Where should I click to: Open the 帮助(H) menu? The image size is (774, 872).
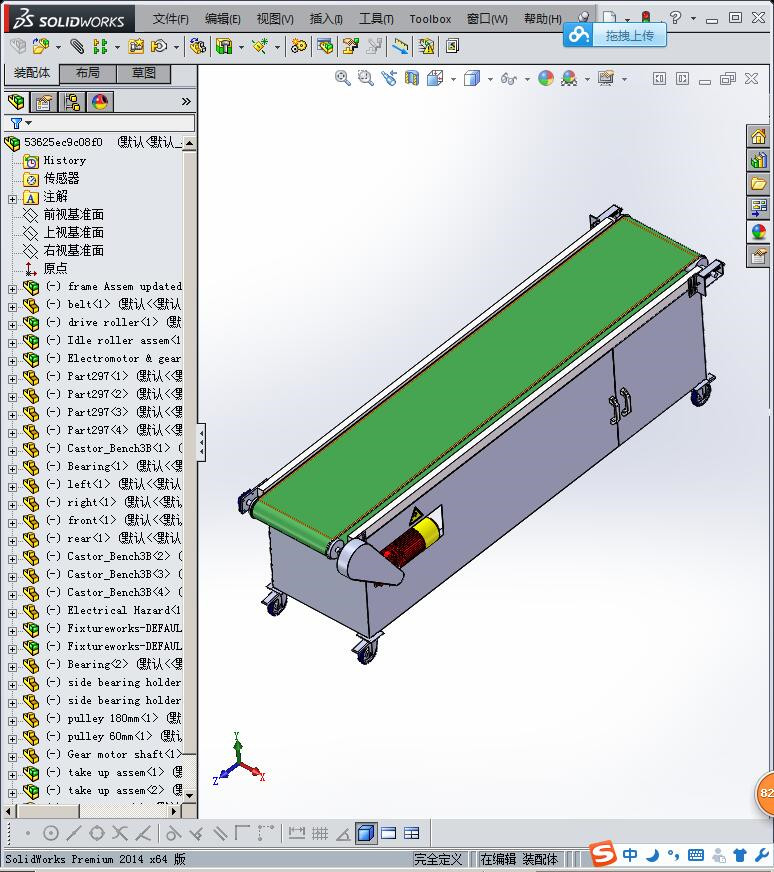[543, 19]
